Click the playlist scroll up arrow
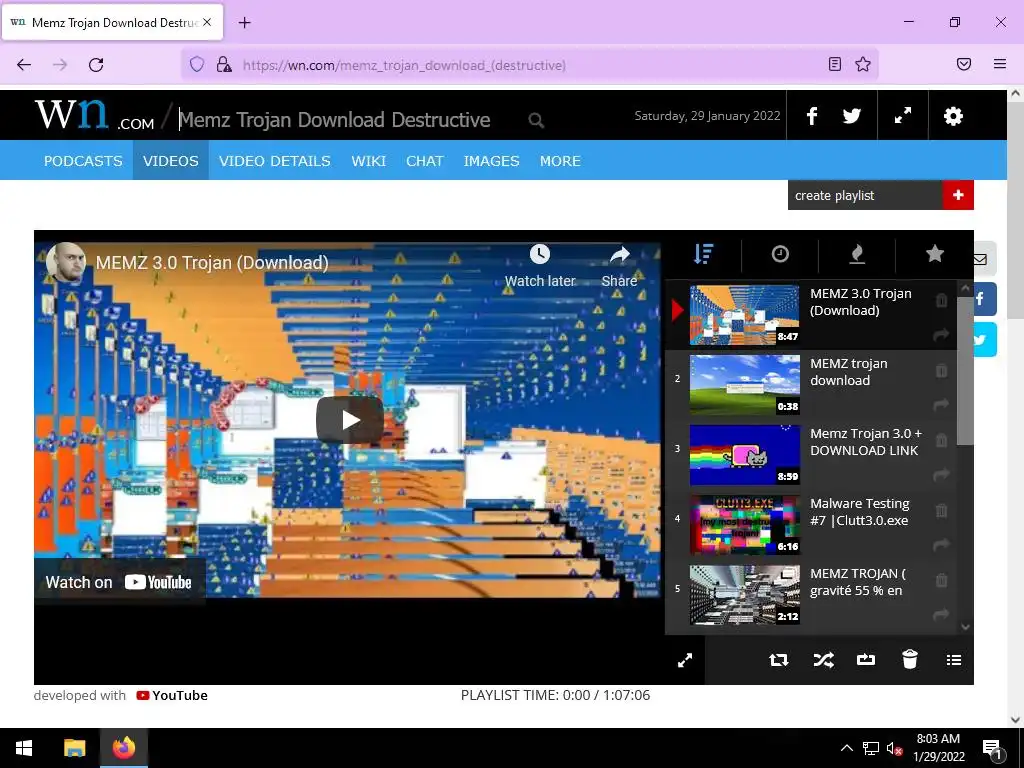Viewport: 1024px width, 768px height. (966, 288)
